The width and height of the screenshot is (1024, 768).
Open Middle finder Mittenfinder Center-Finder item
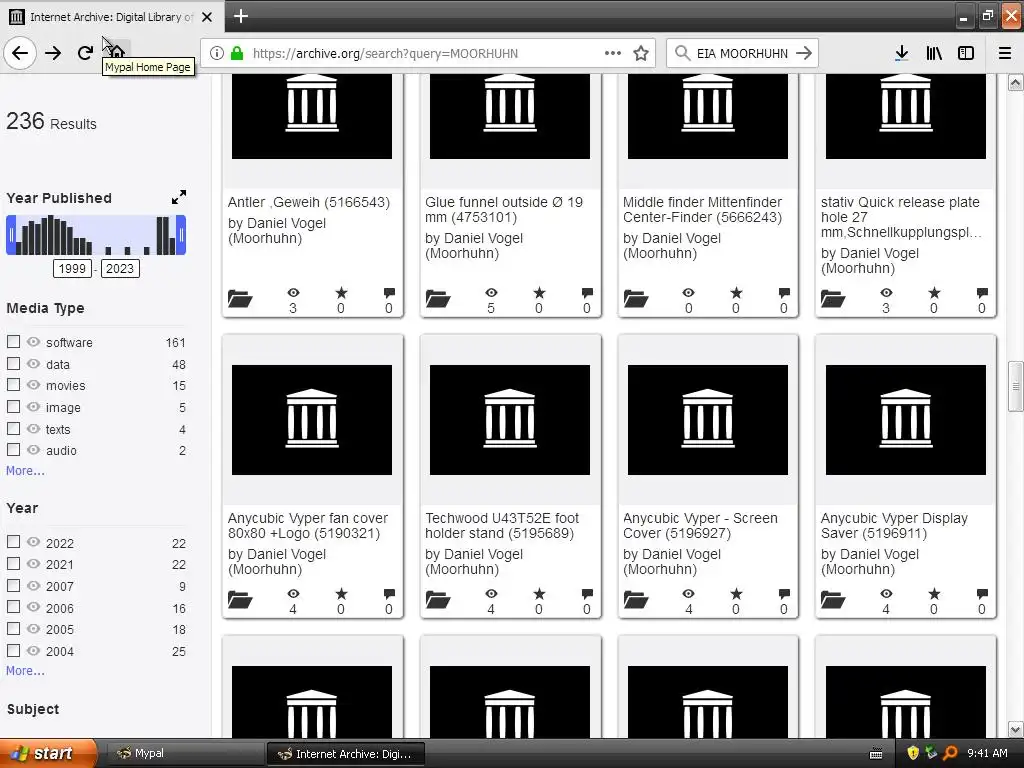(702, 209)
